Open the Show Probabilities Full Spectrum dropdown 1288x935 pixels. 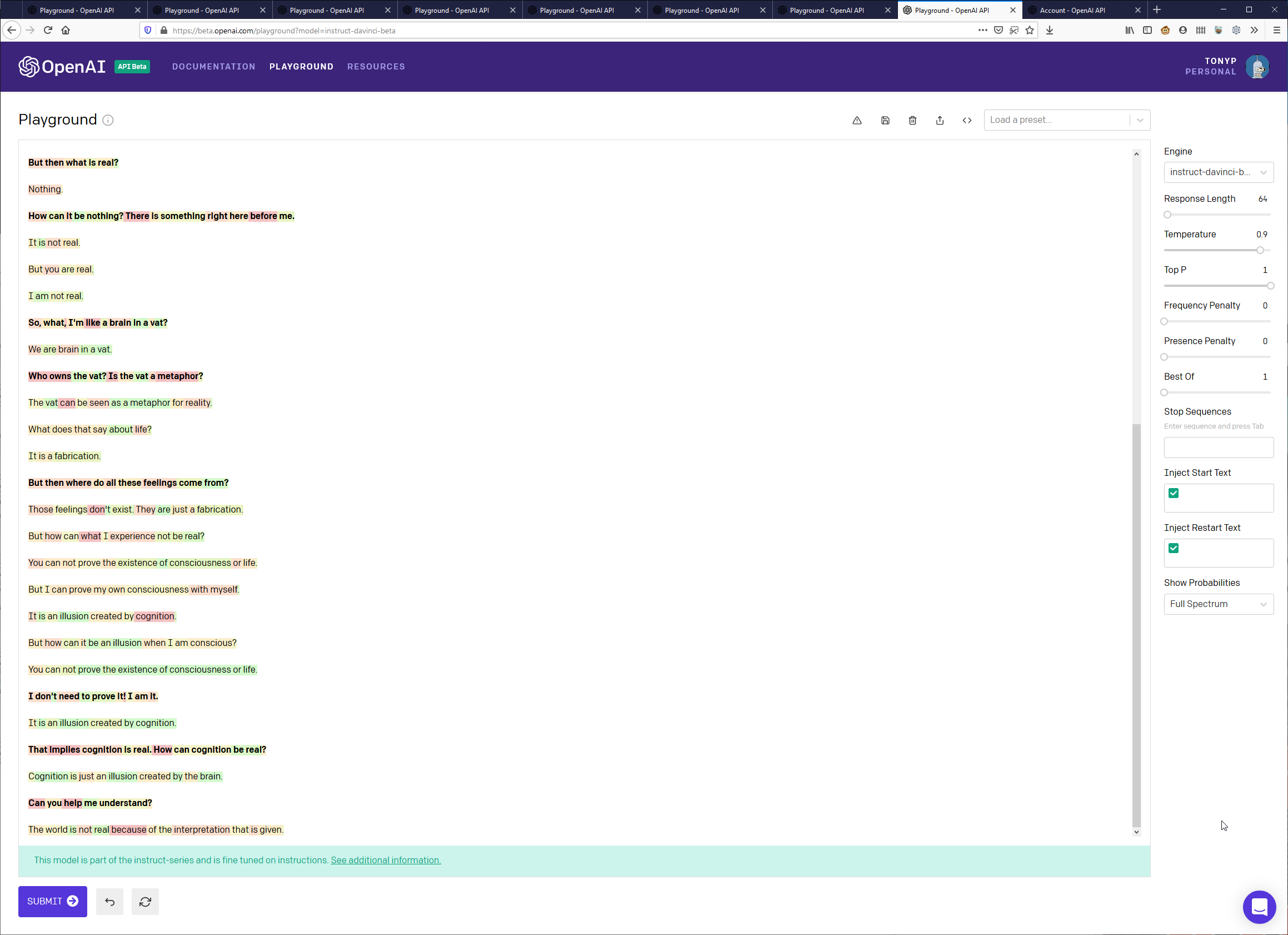point(1218,604)
